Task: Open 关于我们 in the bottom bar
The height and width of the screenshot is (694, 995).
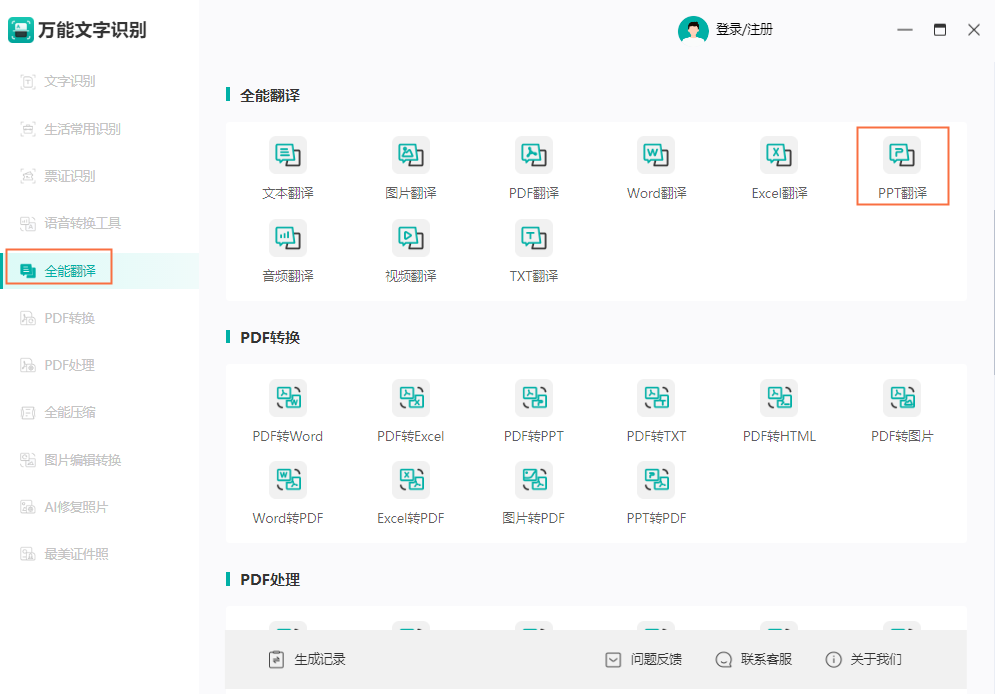Action: pyautogui.click(x=864, y=659)
